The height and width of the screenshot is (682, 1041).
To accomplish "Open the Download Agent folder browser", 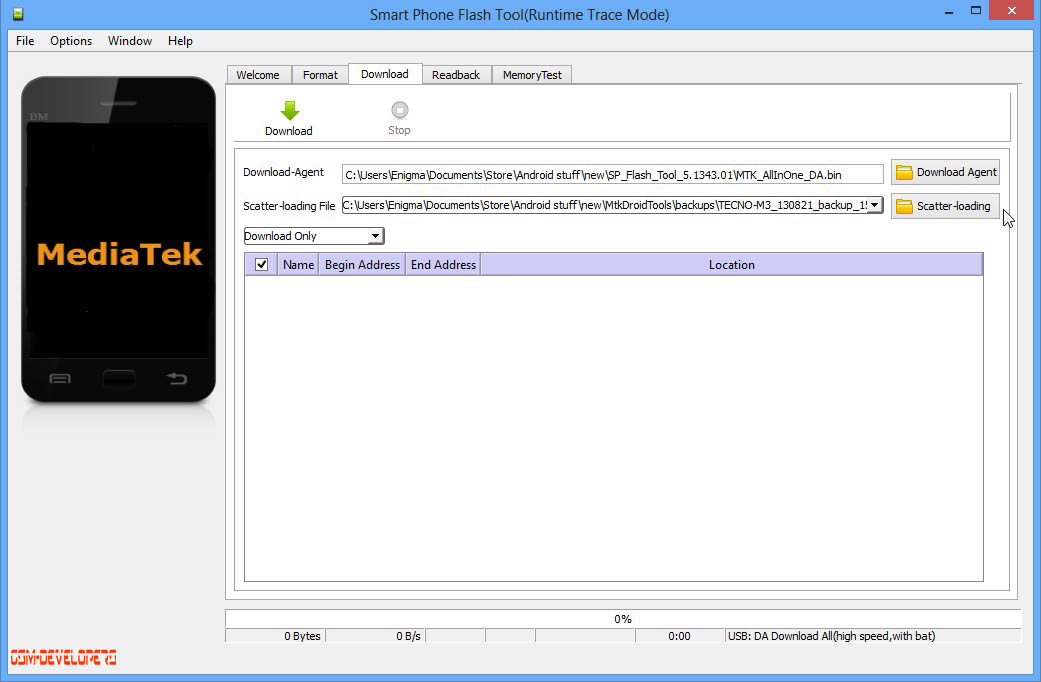I will (x=945, y=173).
